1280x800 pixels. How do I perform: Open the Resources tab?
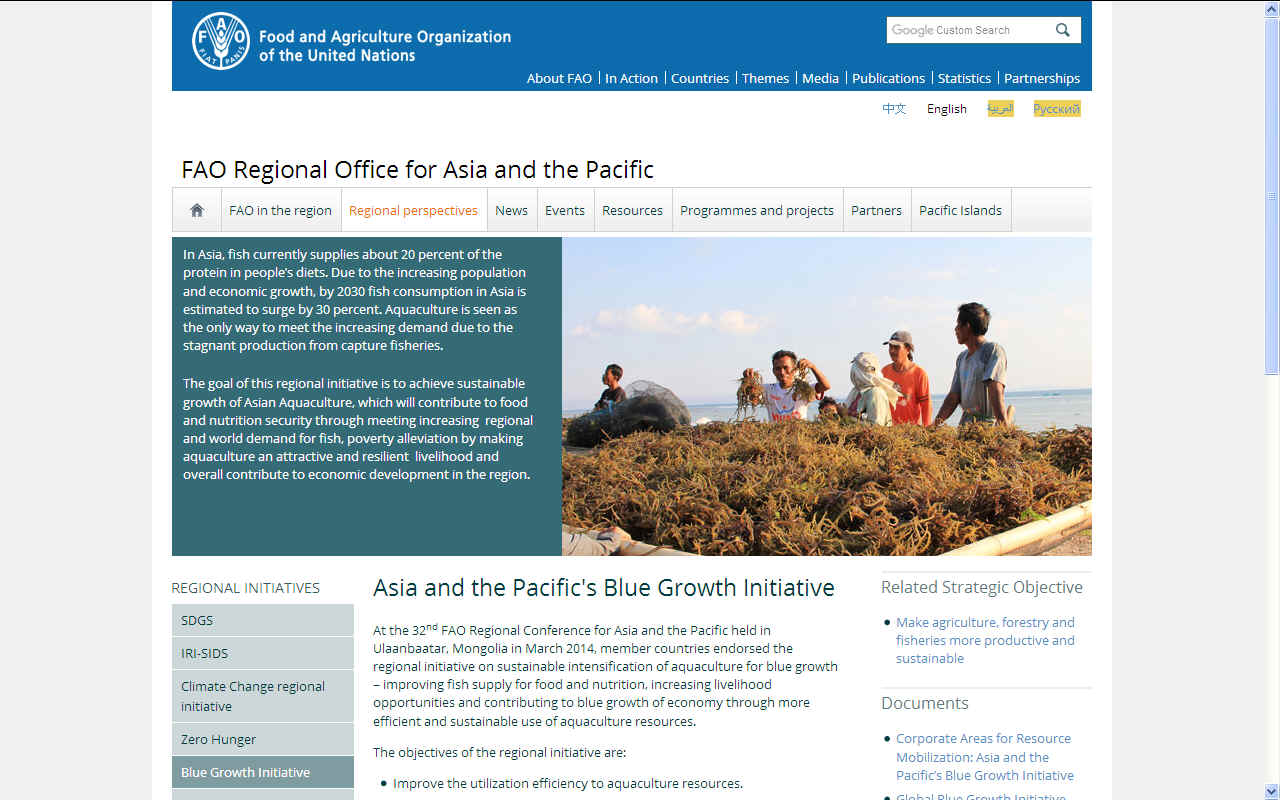633,210
